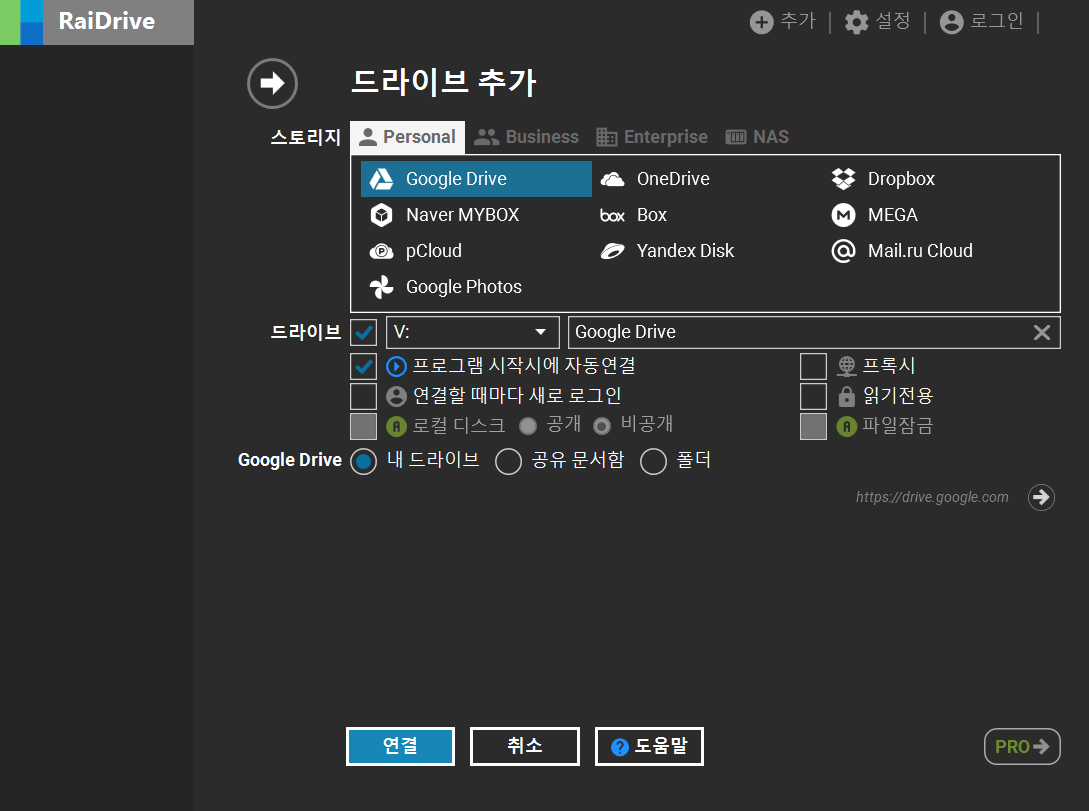Switch to the Business storage tab
The height and width of the screenshot is (811, 1089).
coord(526,137)
